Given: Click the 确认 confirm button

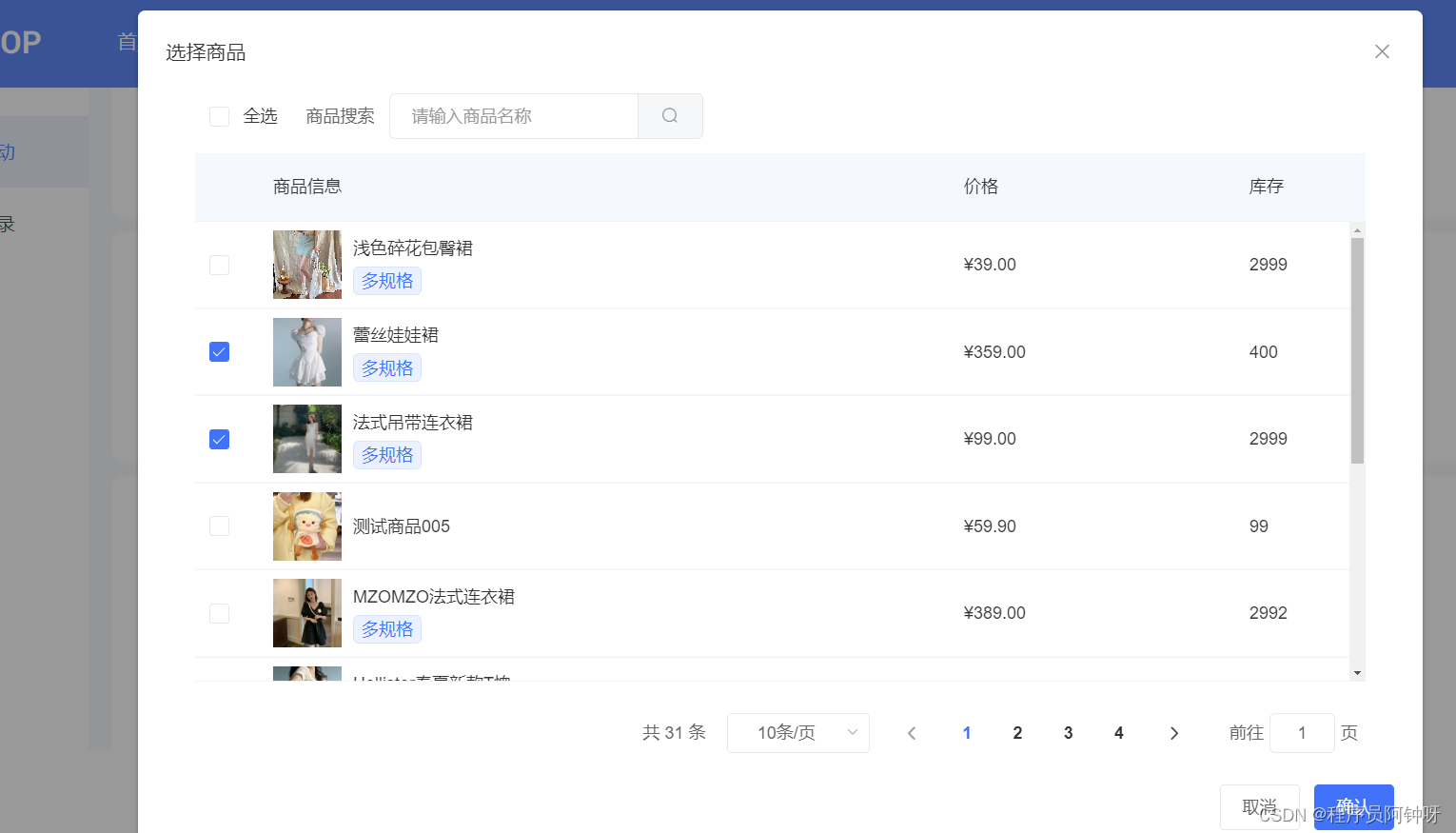Looking at the screenshot, I should (1354, 807).
